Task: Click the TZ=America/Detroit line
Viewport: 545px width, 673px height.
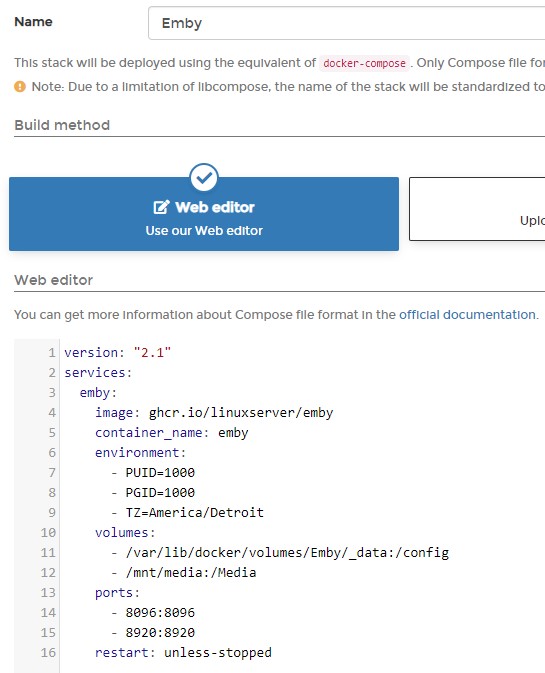Action: pyautogui.click(x=187, y=512)
